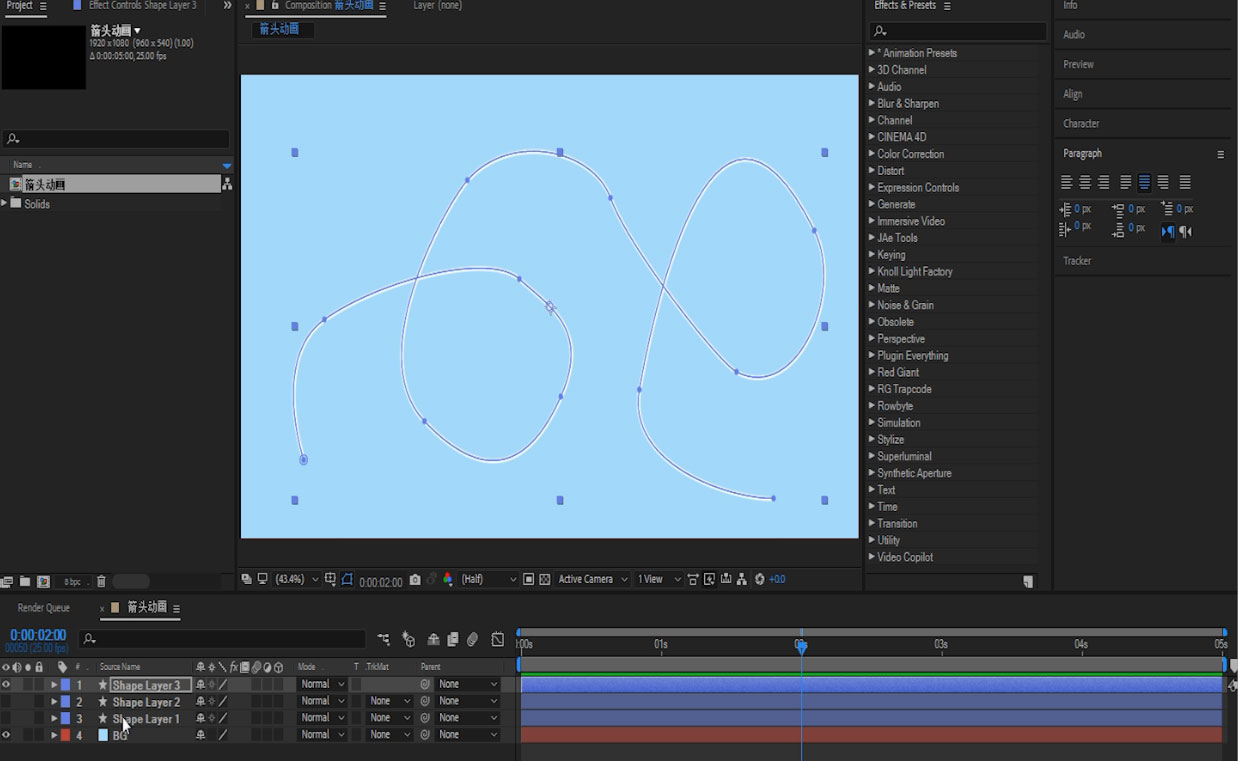
Task: Open the Graph Editor in the timeline
Action: pyautogui.click(x=497, y=639)
